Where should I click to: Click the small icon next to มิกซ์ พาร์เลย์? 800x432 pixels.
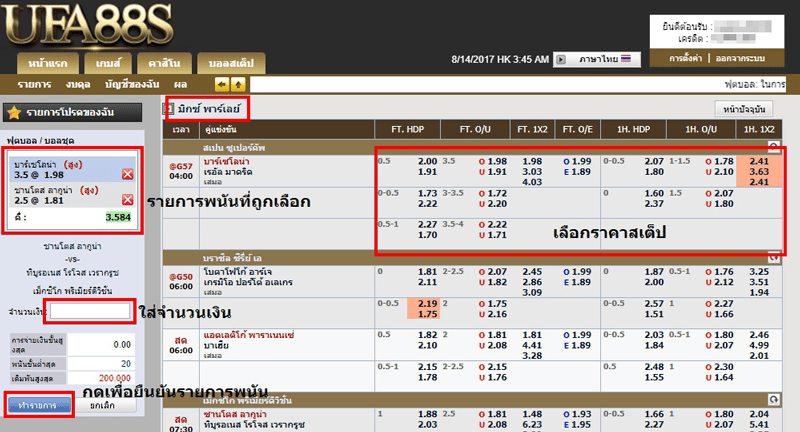click(170, 108)
